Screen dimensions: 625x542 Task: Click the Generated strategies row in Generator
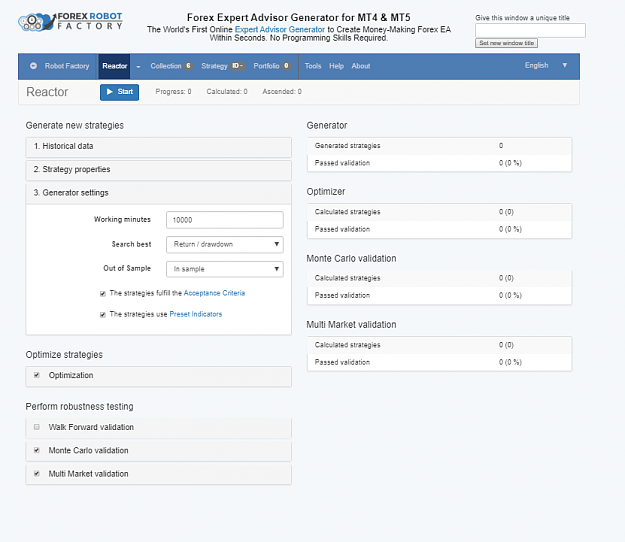(x=439, y=146)
